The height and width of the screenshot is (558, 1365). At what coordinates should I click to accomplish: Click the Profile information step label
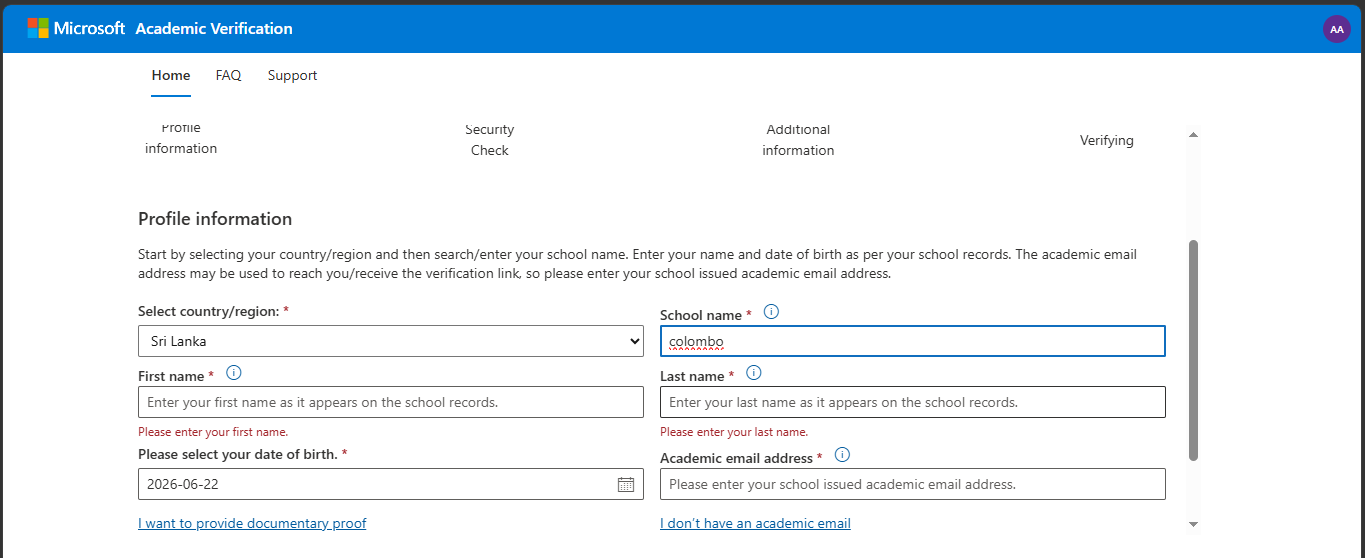[x=181, y=139]
